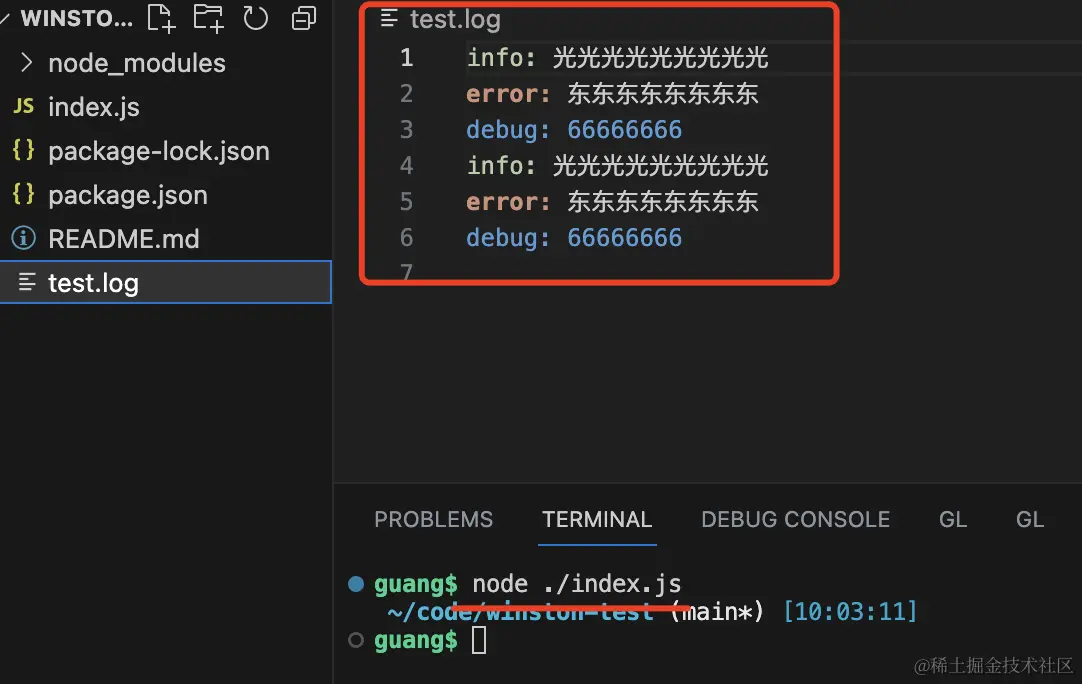Click the JS icon beside index.js

(x=23, y=106)
